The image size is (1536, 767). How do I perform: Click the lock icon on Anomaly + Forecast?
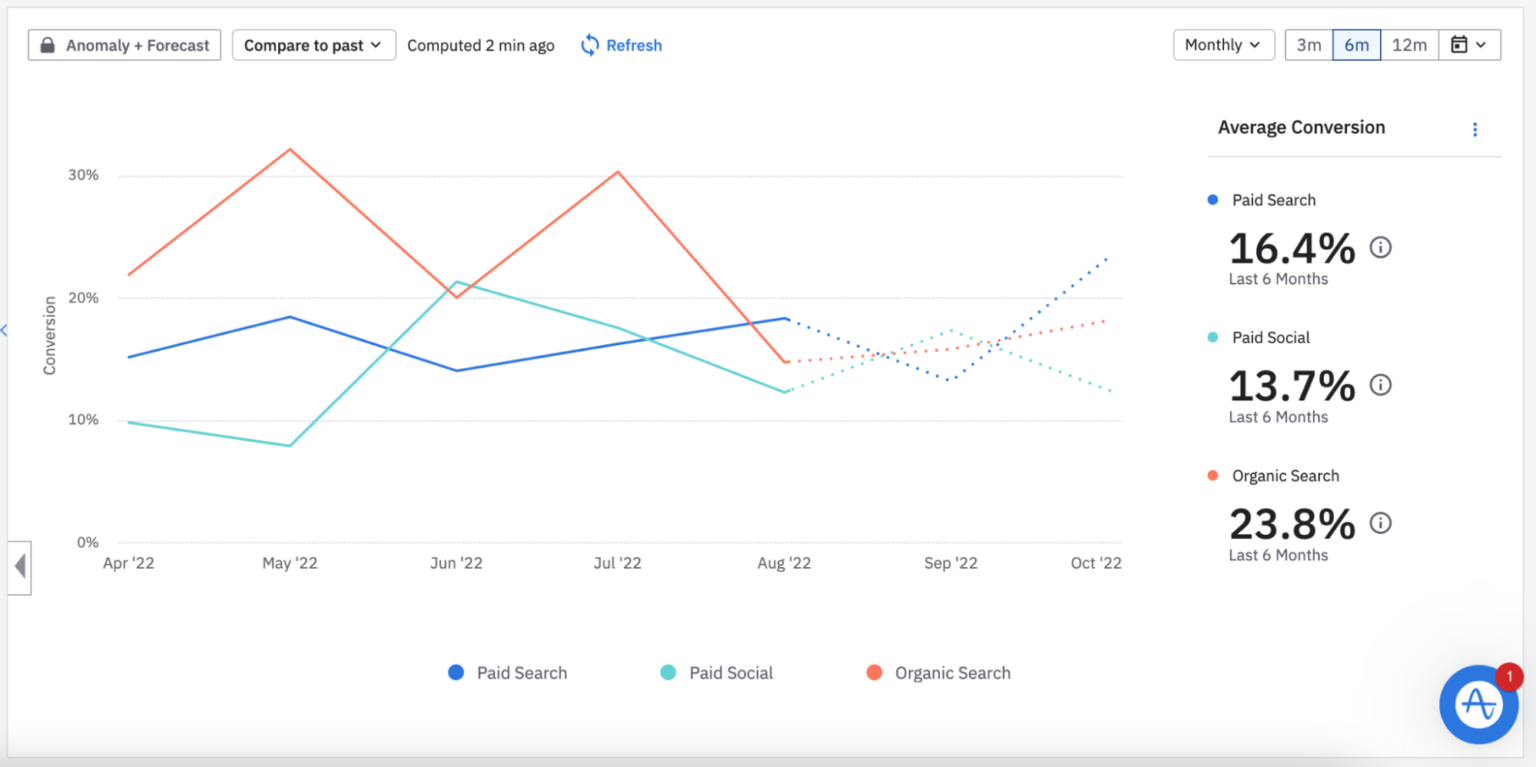pos(47,44)
